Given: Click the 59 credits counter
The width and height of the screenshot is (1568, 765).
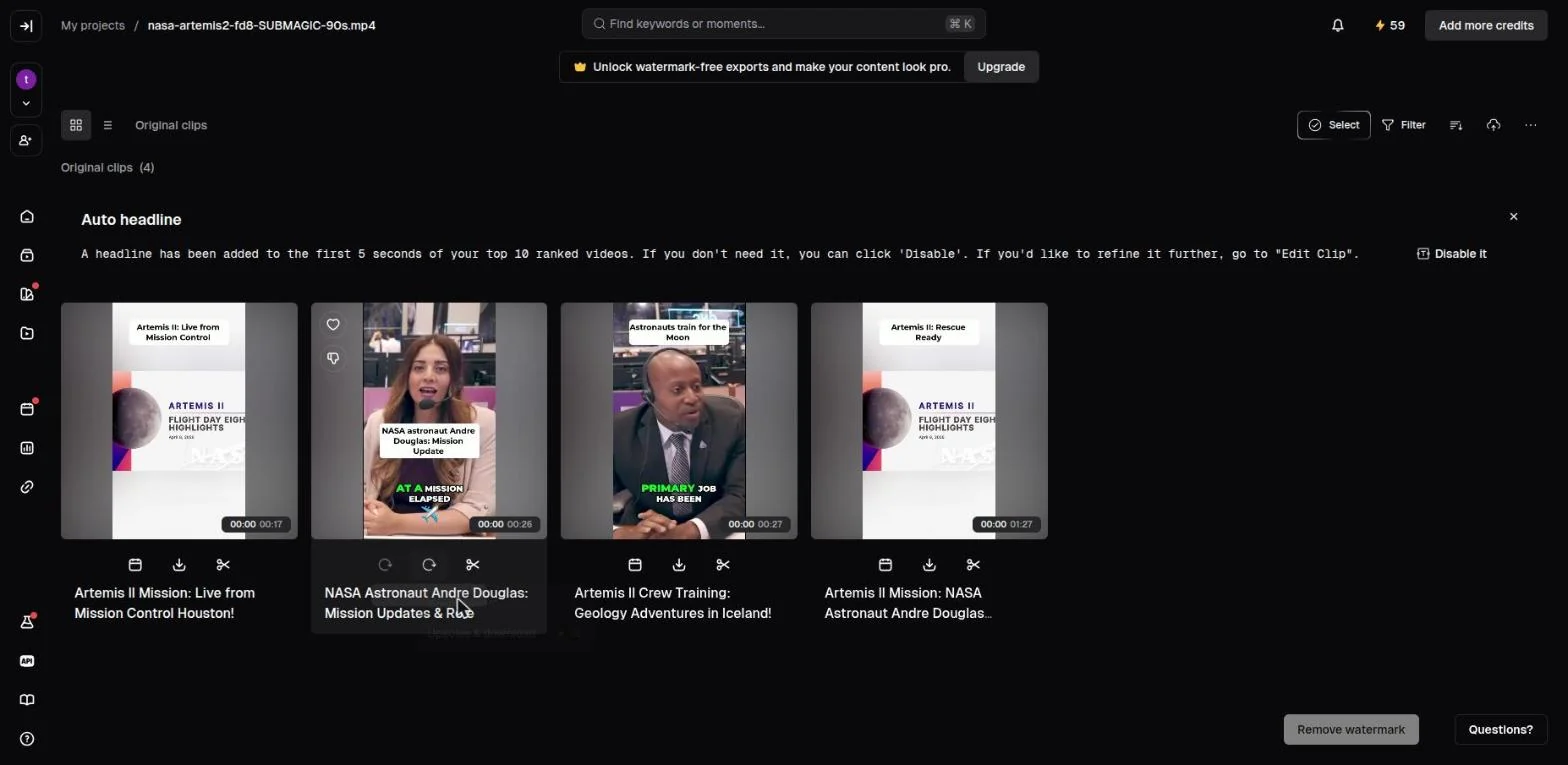Looking at the screenshot, I should click(1390, 26).
